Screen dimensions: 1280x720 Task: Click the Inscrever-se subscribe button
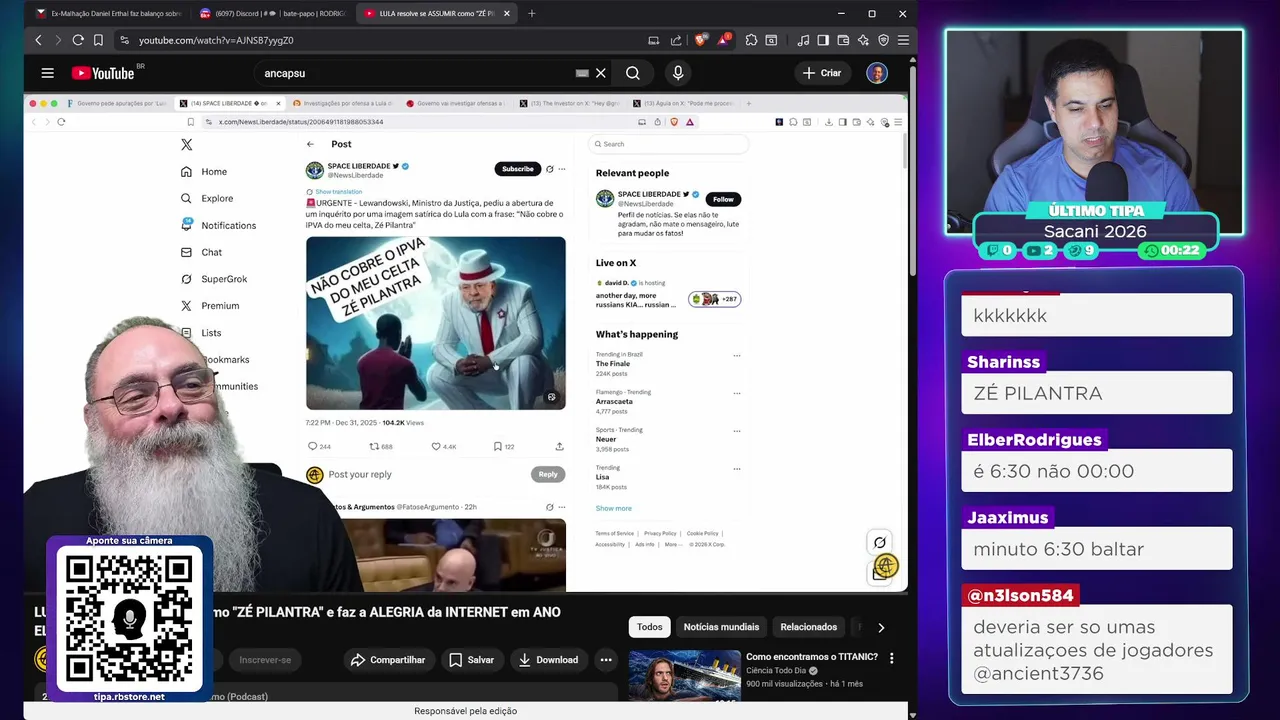(x=265, y=660)
